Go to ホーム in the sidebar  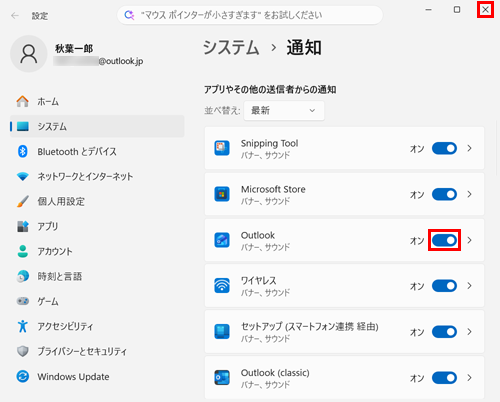[x=97, y=101]
